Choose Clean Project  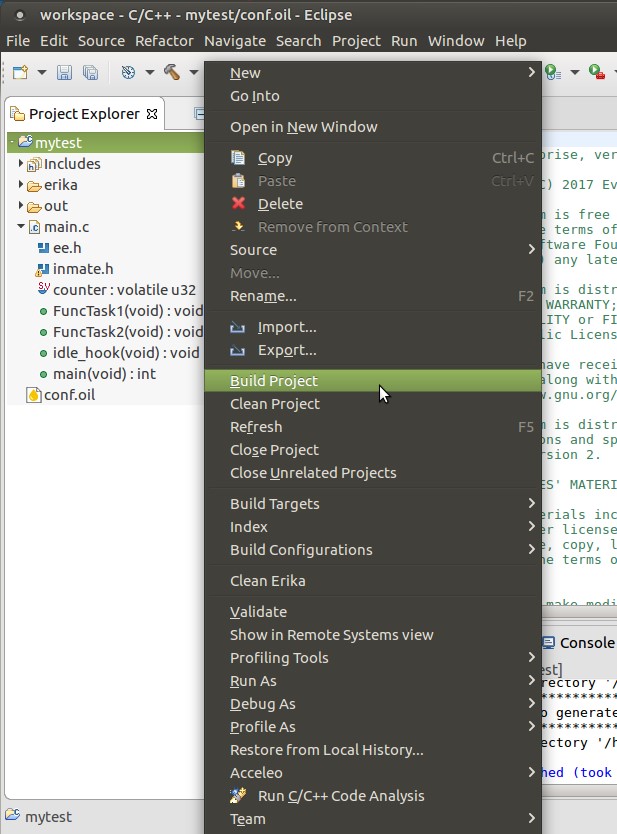point(373,404)
